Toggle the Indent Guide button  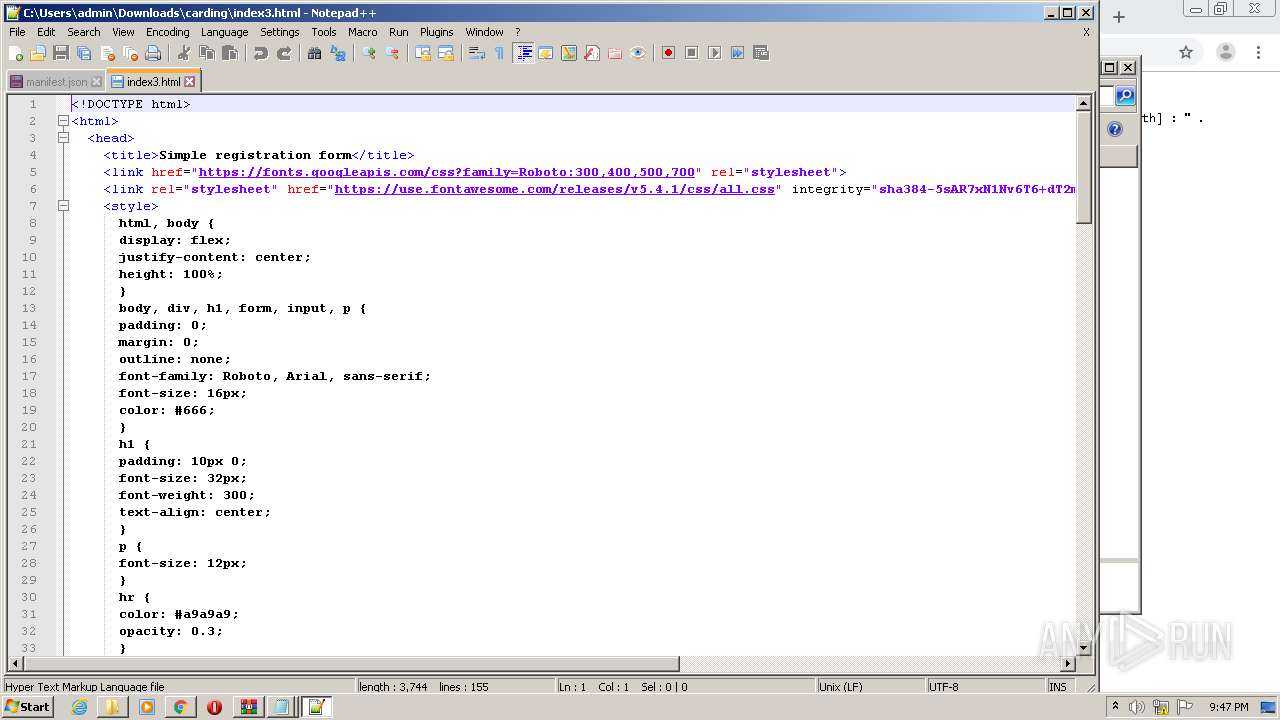(522, 53)
